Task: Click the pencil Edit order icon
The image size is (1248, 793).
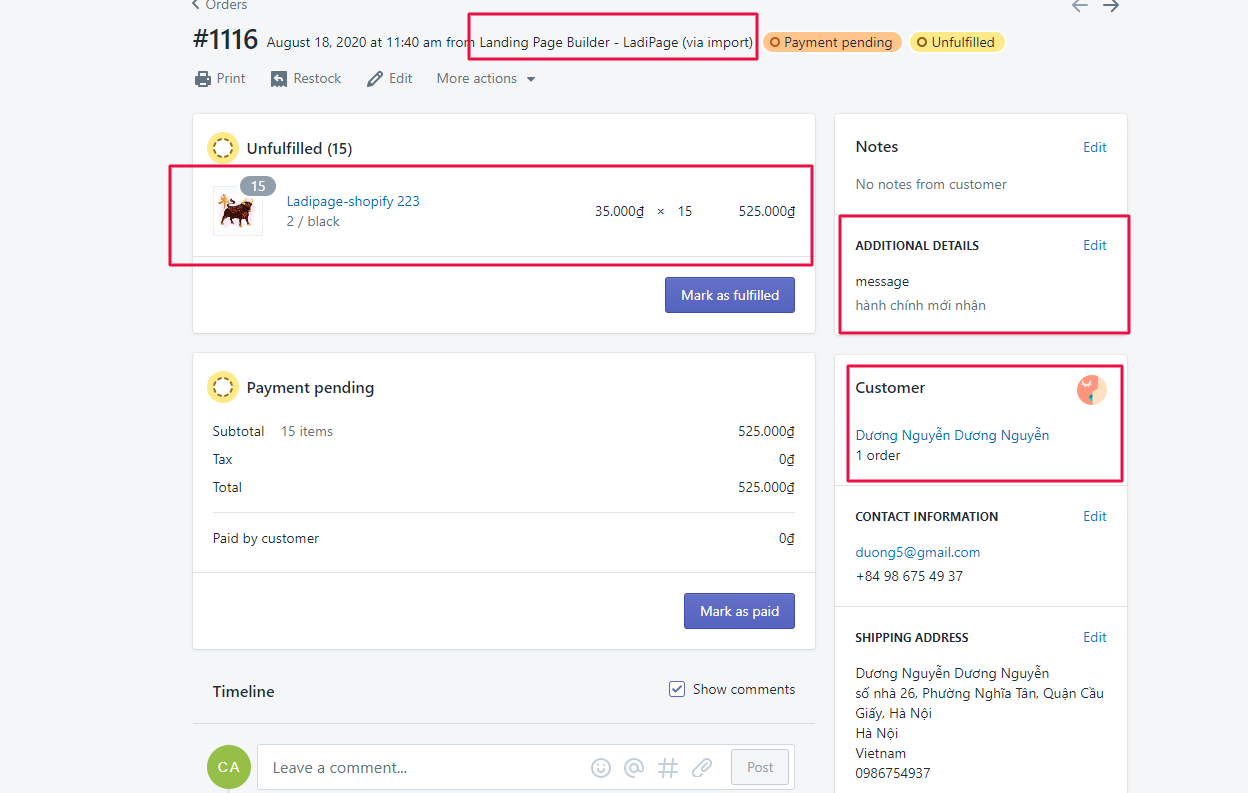Action: 375,79
